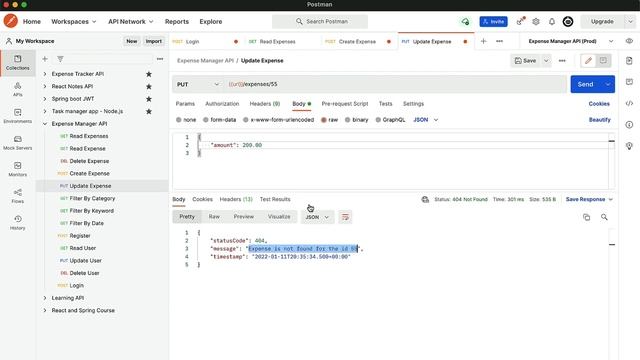Select the none body radio option
The image size is (640, 360).
[179, 120]
